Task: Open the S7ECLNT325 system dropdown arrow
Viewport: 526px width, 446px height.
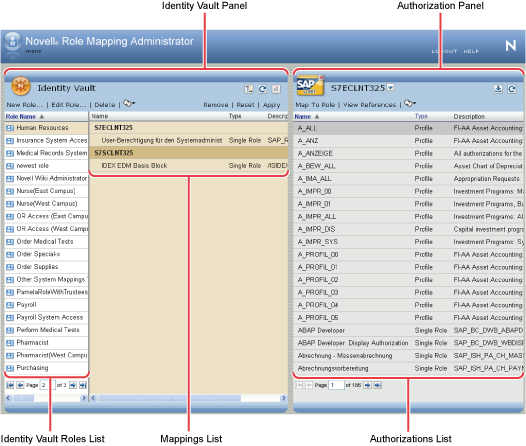Action: tap(390, 88)
